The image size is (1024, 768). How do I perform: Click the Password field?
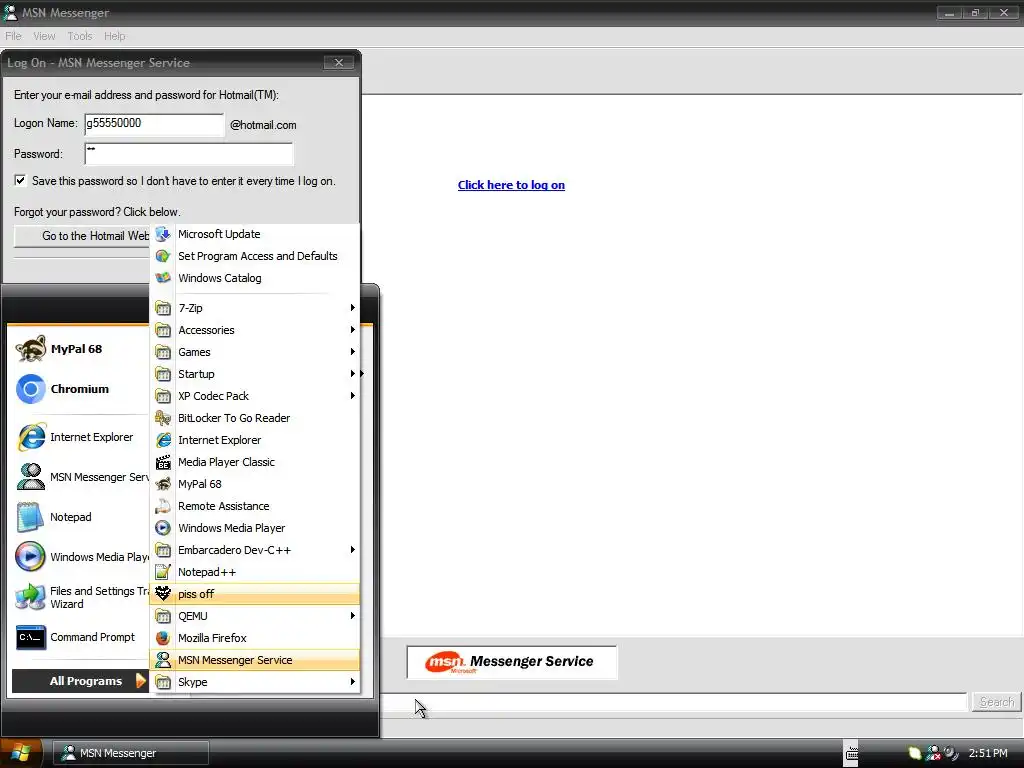coord(189,154)
